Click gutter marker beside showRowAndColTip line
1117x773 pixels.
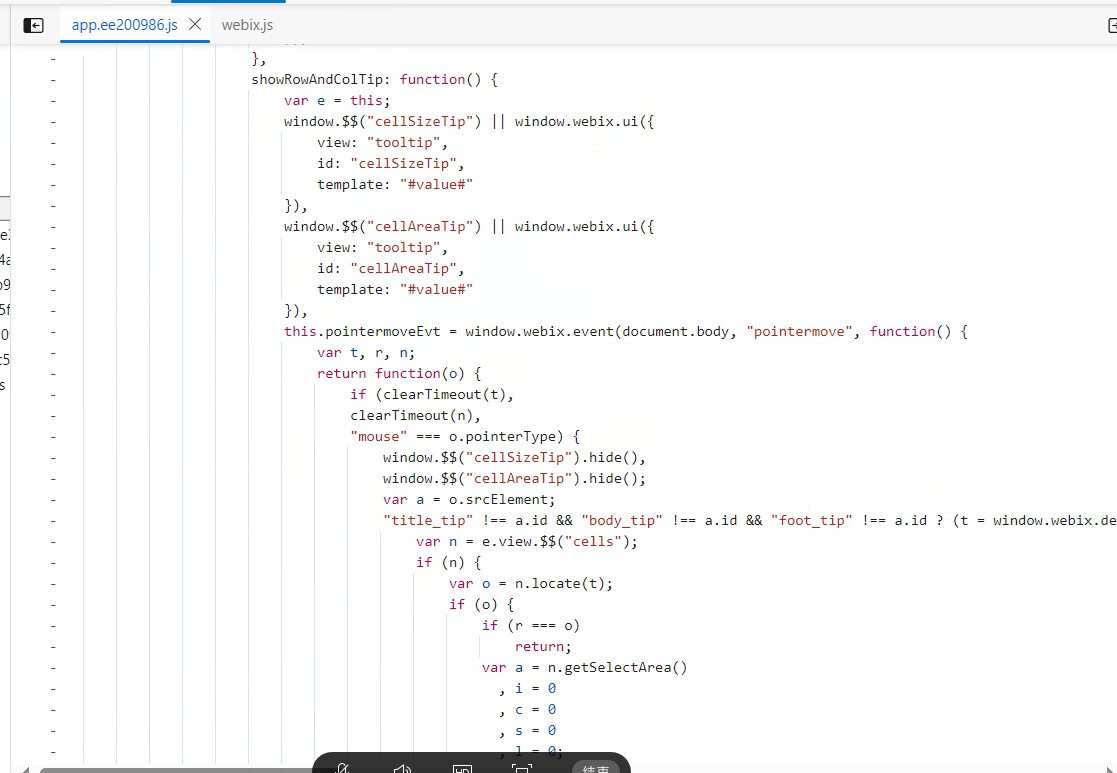[53, 79]
